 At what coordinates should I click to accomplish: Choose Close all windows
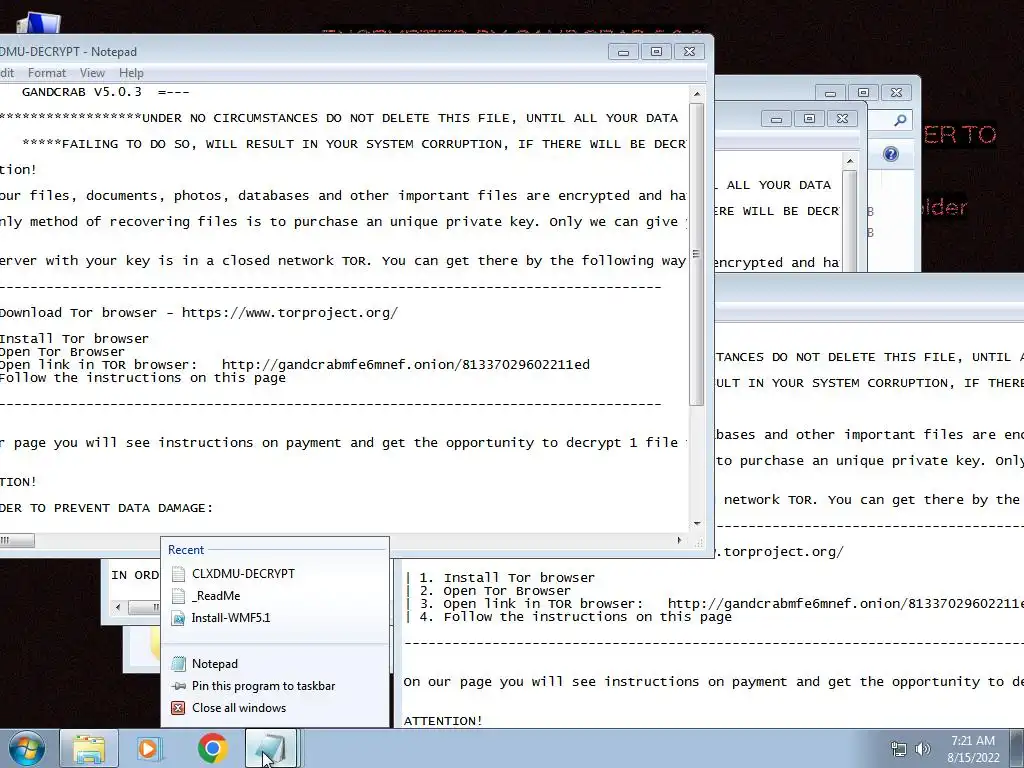pos(275,708)
